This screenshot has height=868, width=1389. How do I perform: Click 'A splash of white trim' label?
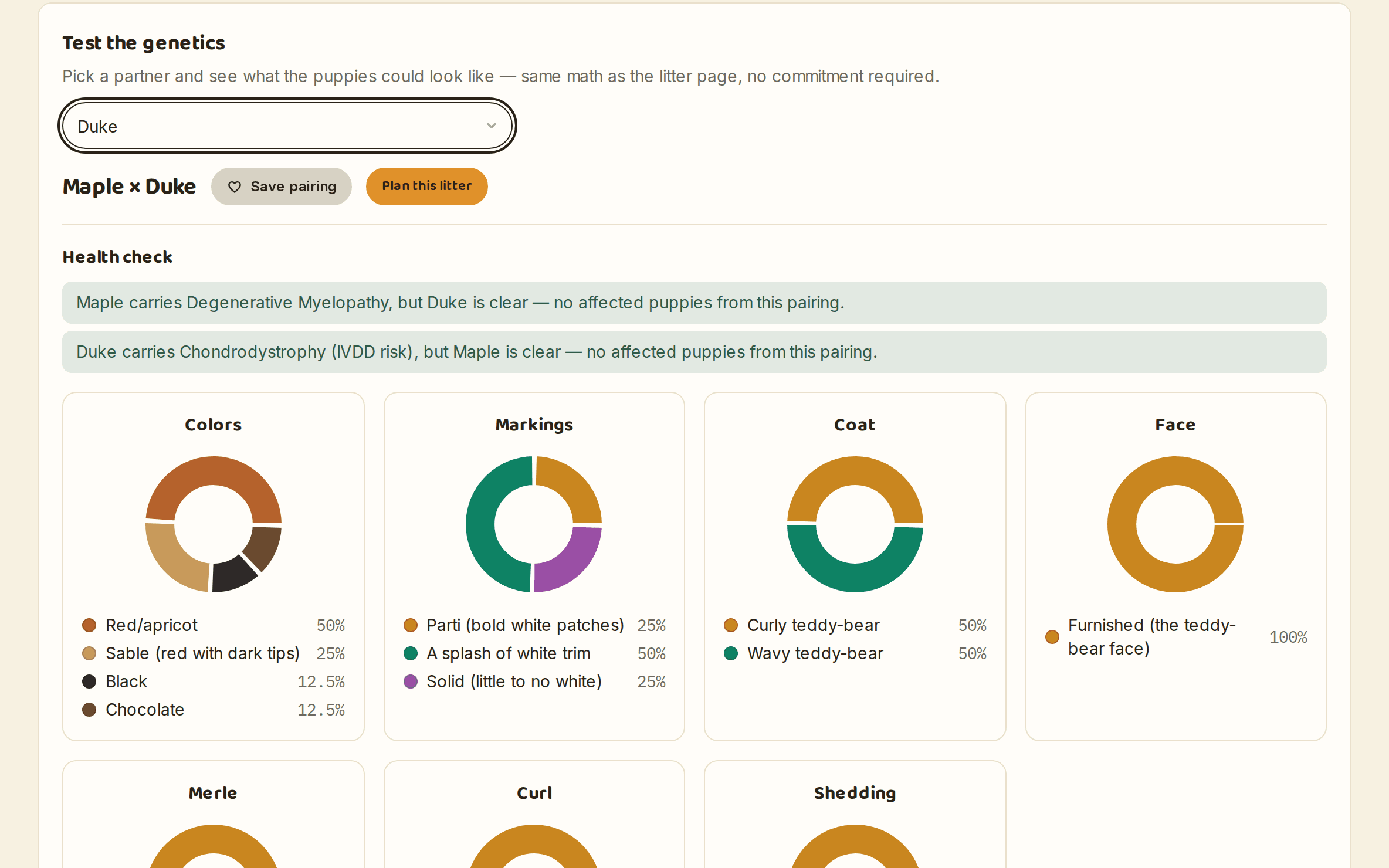tap(509, 653)
